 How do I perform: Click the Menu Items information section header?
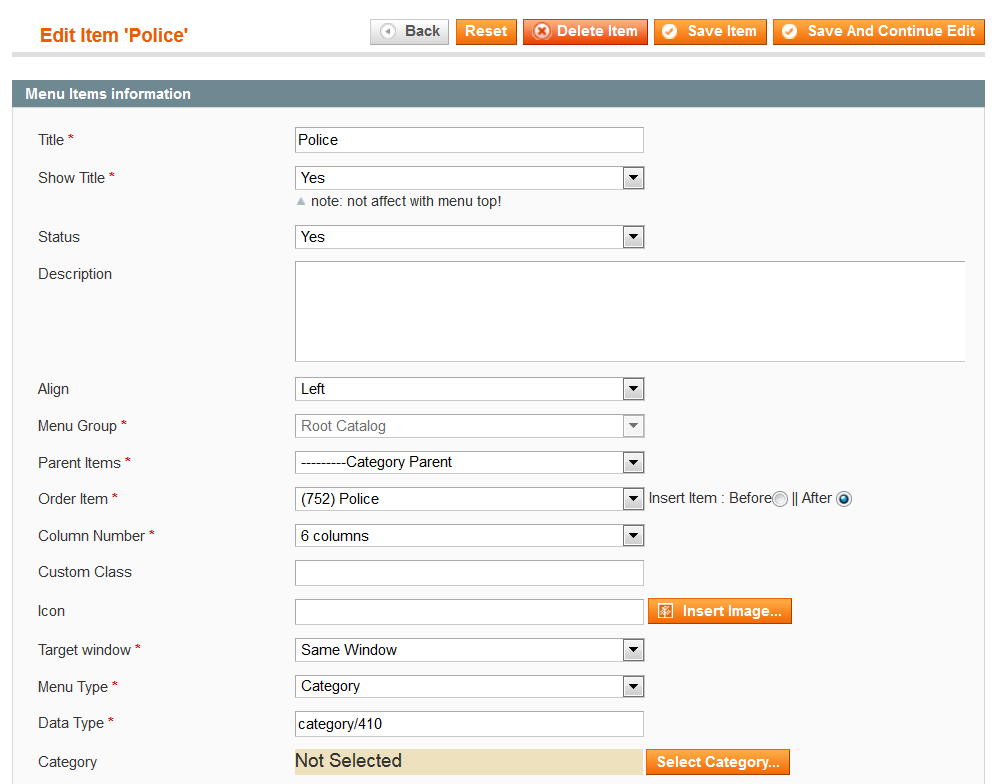498,94
